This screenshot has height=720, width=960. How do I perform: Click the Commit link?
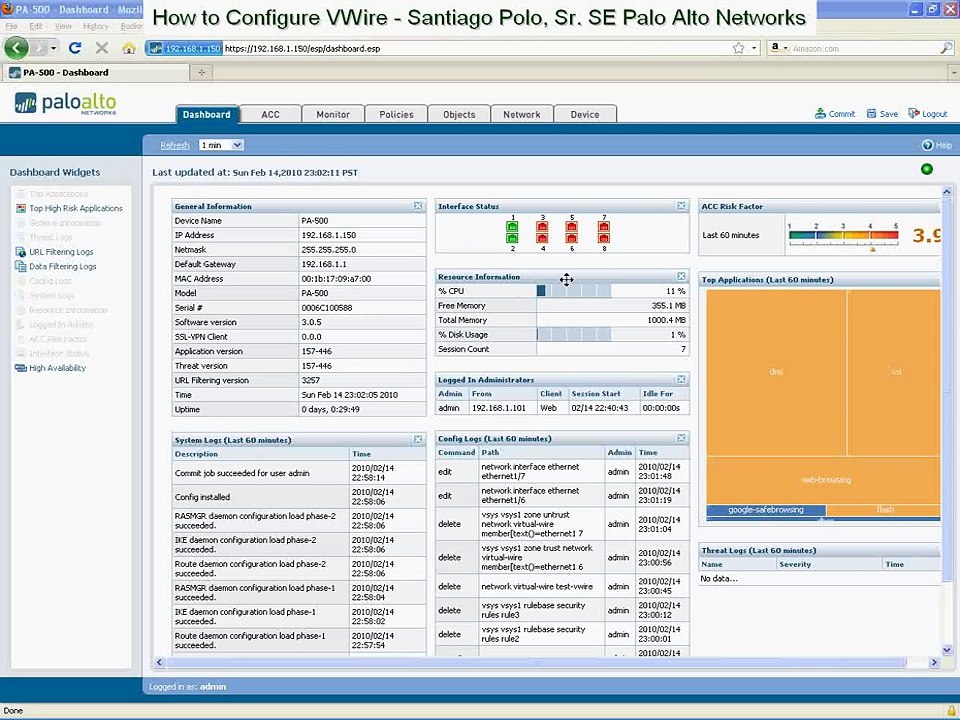tap(835, 114)
